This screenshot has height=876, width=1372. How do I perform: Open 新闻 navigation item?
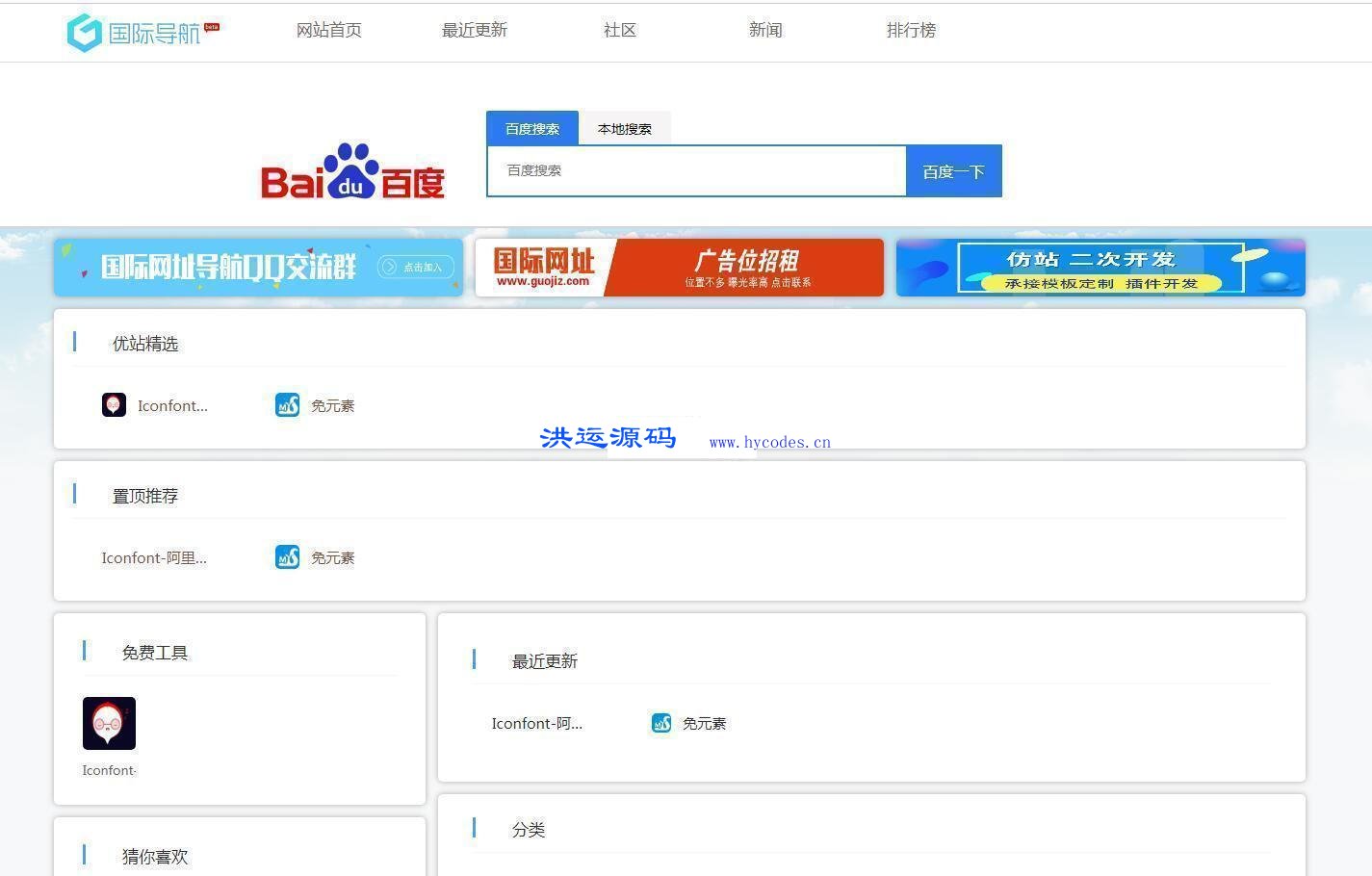[x=765, y=30]
